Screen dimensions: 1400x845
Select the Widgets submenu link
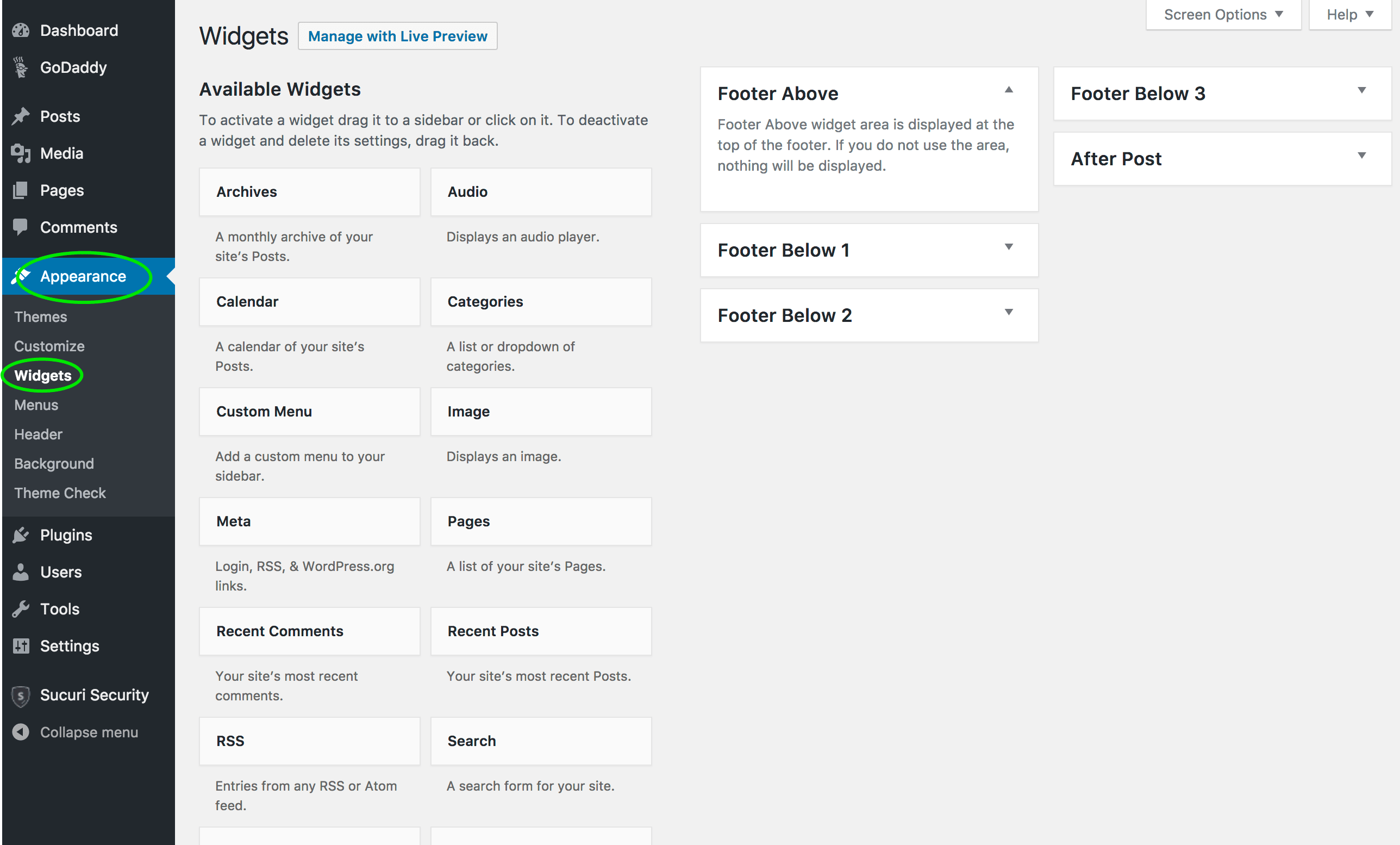pyautogui.click(x=42, y=375)
